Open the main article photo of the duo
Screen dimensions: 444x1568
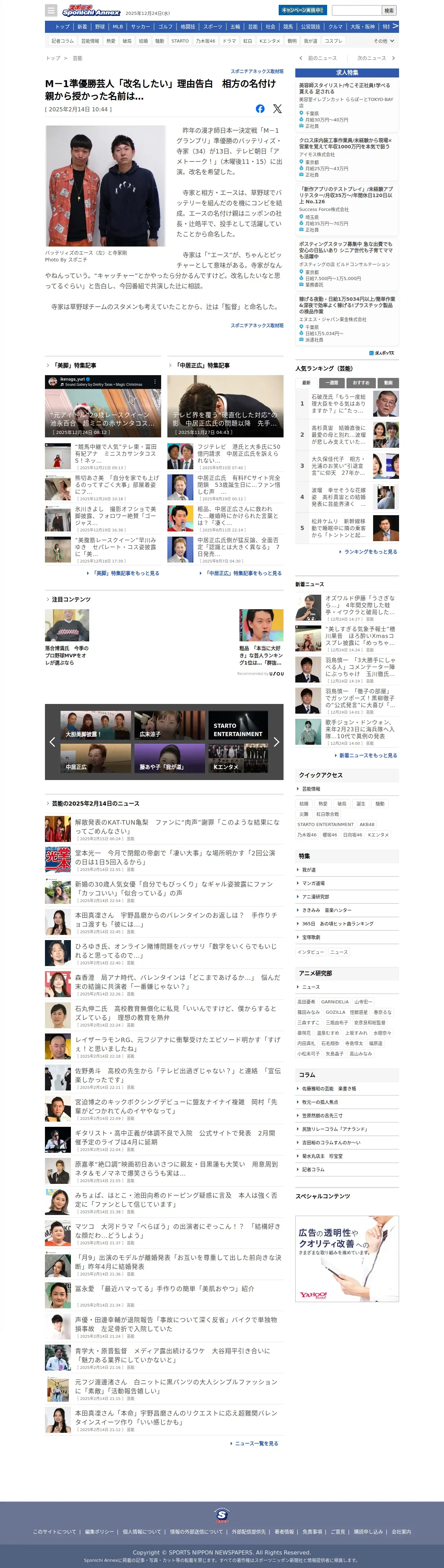click(x=105, y=186)
